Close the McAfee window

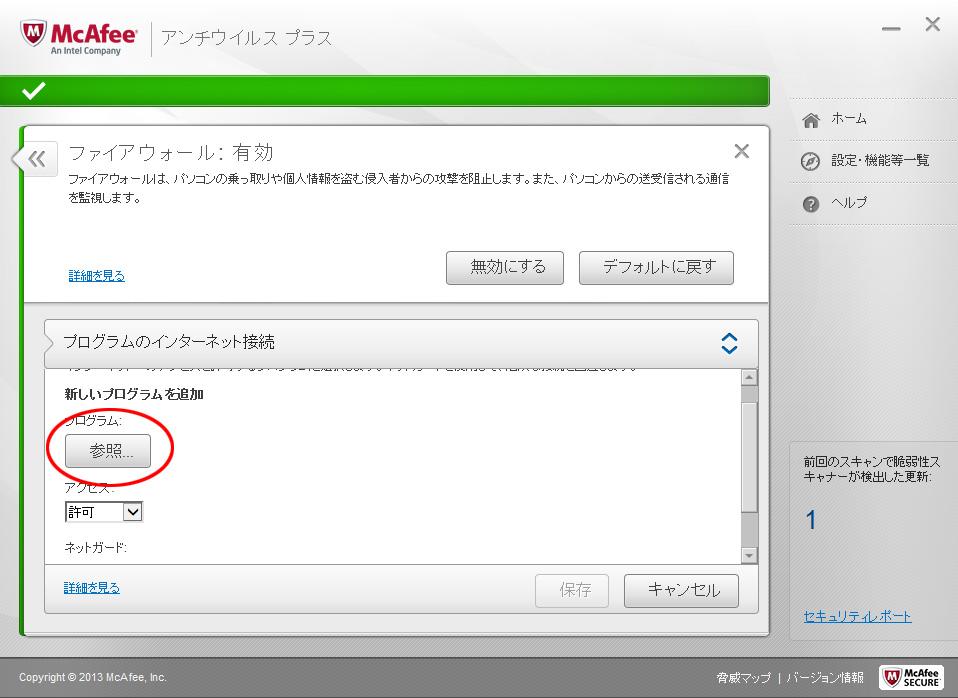click(932, 24)
